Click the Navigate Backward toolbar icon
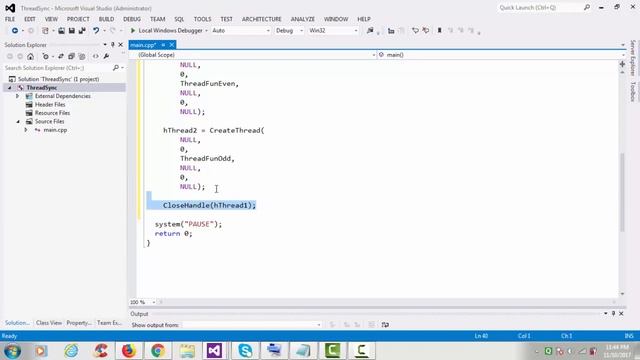The height and width of the screenshot is (360, 640). pos(15,31)
